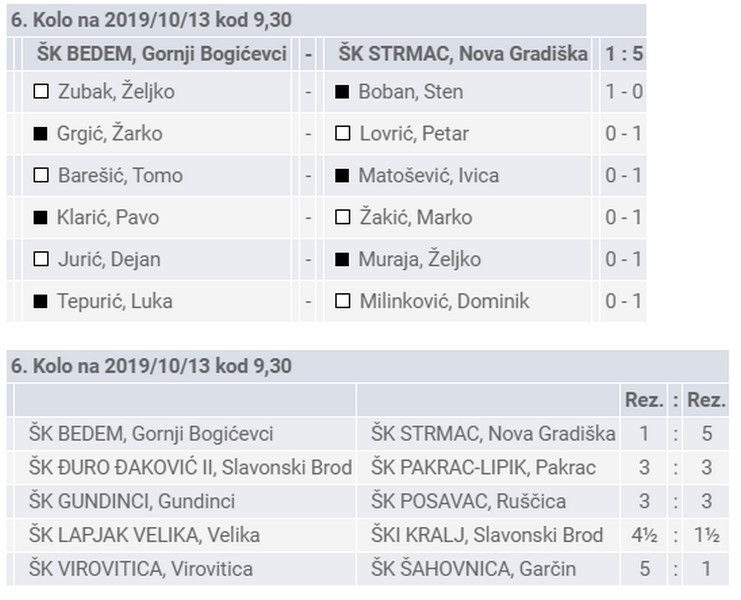Click white piece icon beside Zubak, Željko
The image size is (741, 600).
click(x=41, y=92)
